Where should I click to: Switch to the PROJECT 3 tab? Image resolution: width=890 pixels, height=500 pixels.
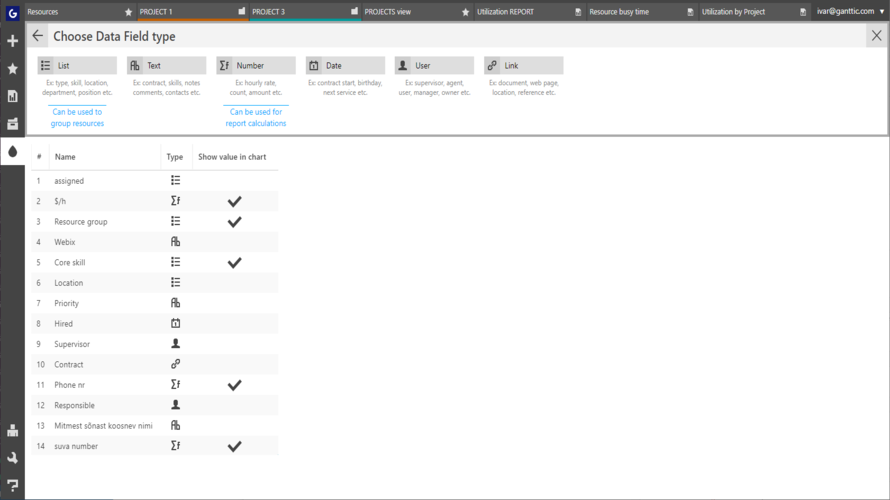pyautogui.click(x=305, y=11)
